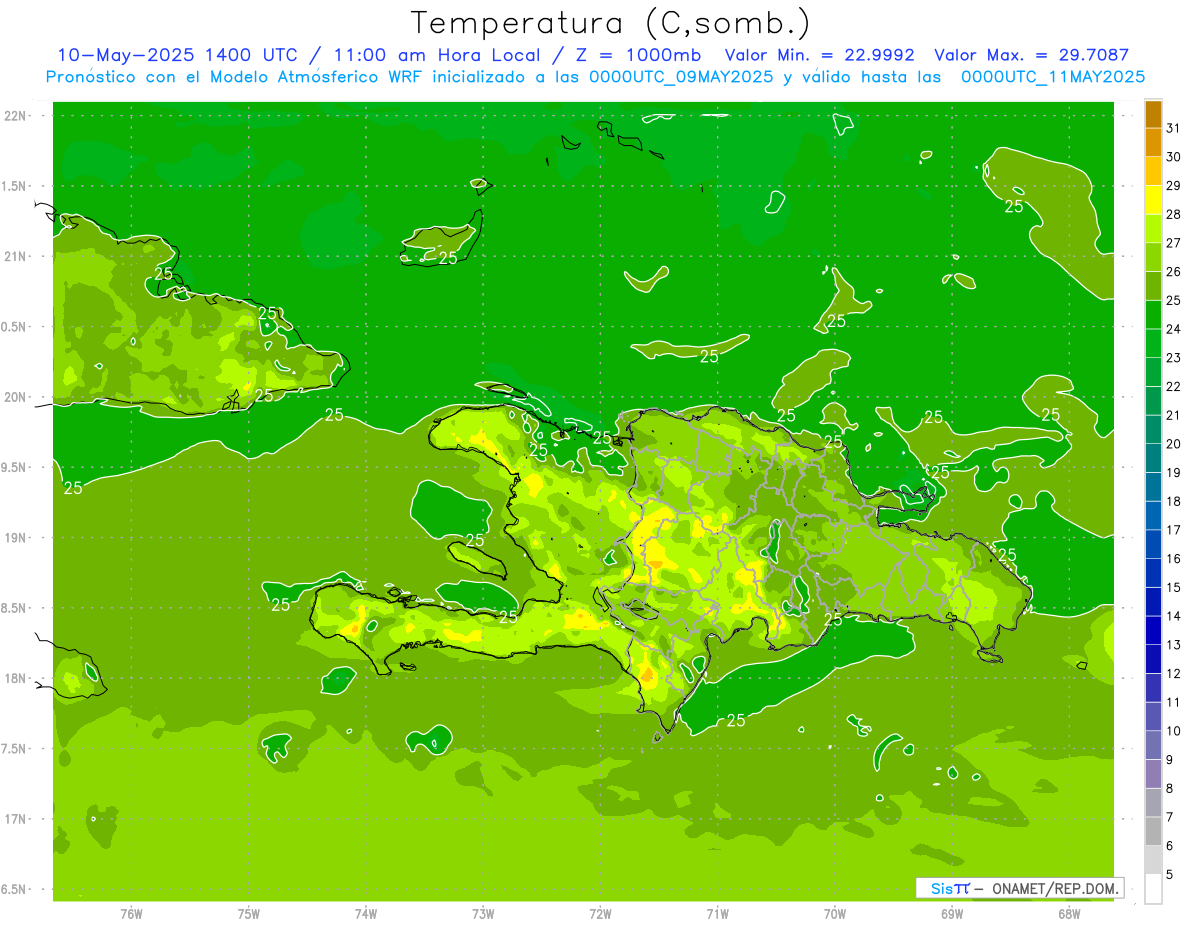Pick the teal swatch between 19 and 20
This screenshot has height=927, width=1200.
(x=1153, y=458)
